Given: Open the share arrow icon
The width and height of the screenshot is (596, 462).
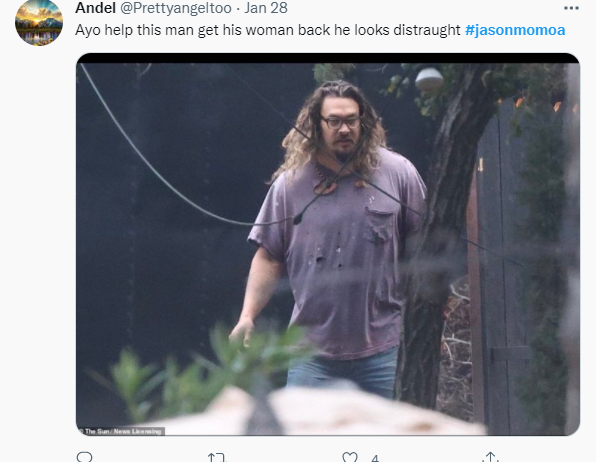Looking at the screenshot, I should (x=490, y=457).
